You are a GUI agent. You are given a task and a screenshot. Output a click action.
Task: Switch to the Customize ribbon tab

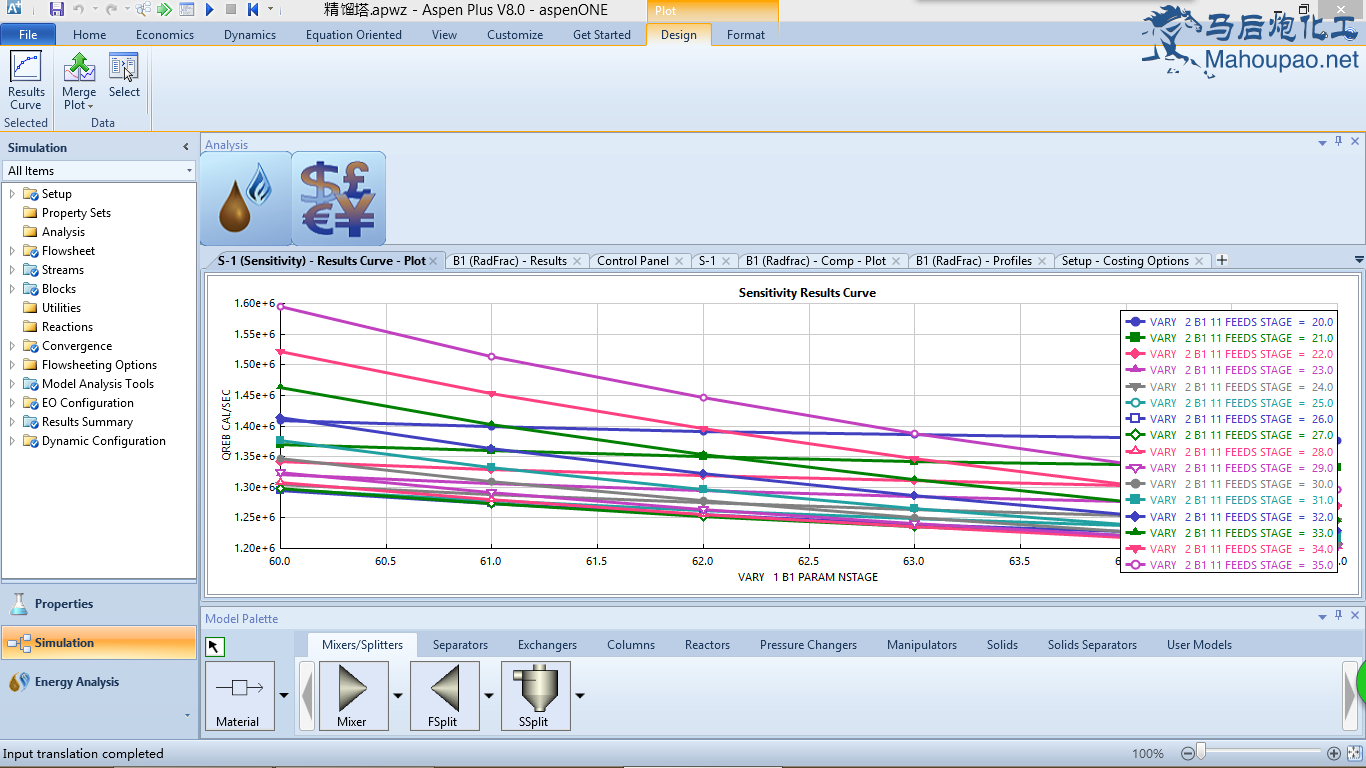[515, 35]
